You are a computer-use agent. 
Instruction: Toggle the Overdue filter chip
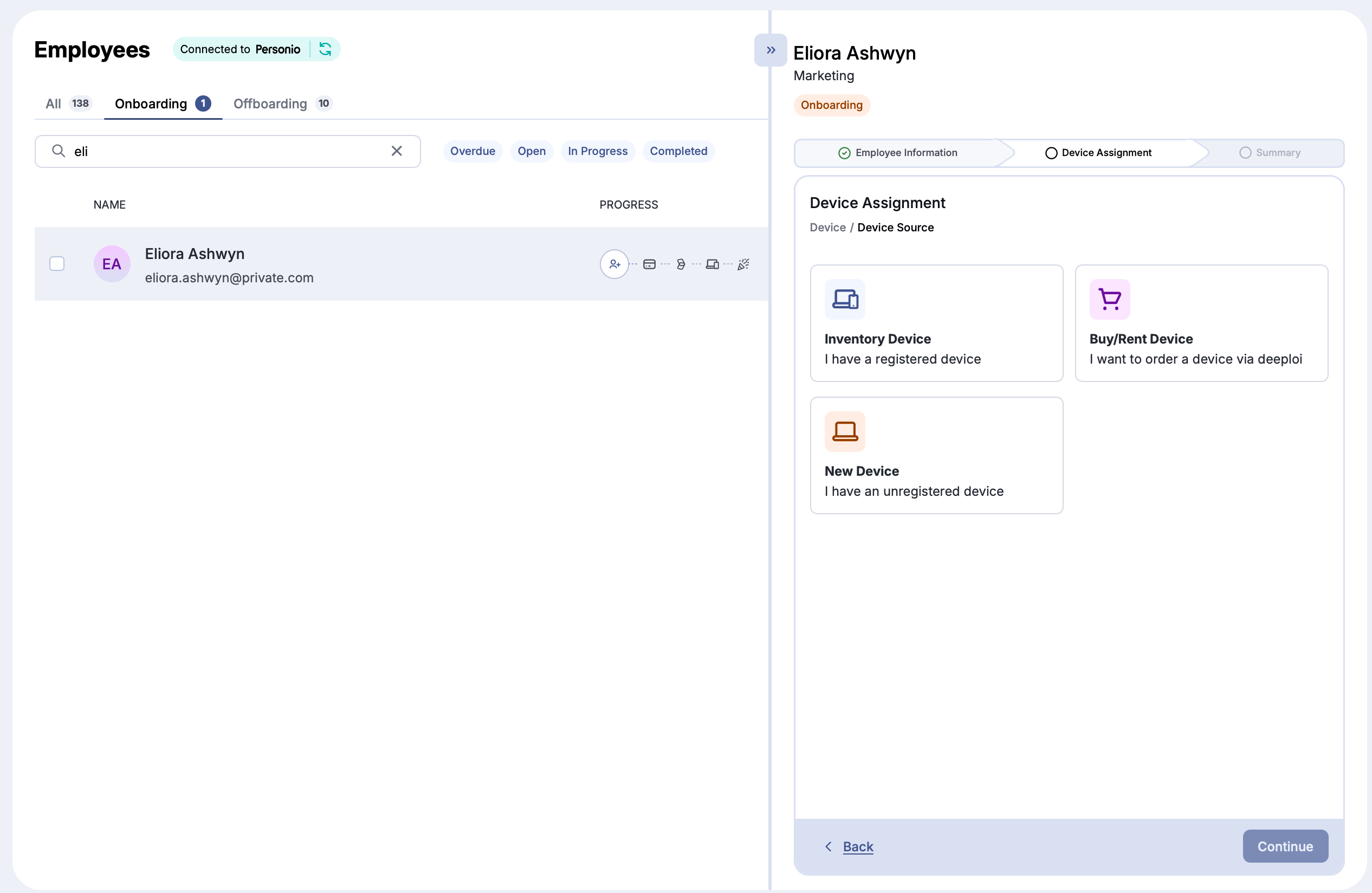click(472, 151)
